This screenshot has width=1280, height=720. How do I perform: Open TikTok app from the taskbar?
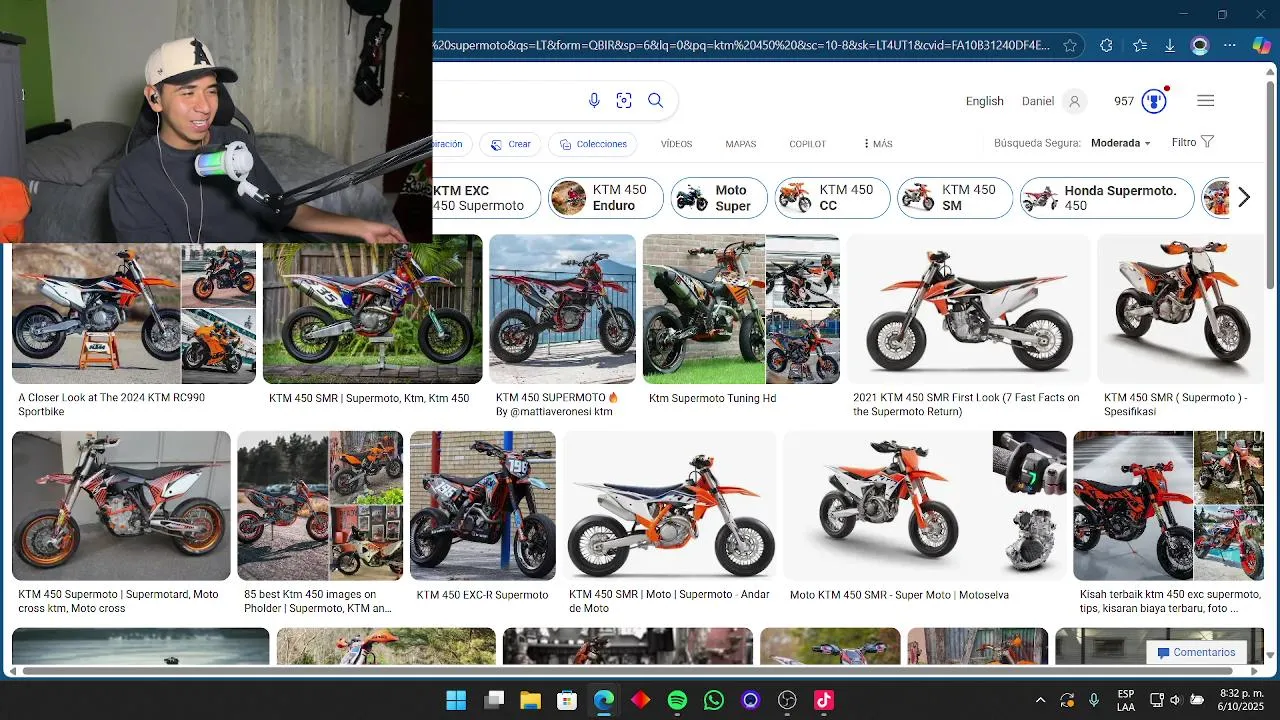(824, 700)
